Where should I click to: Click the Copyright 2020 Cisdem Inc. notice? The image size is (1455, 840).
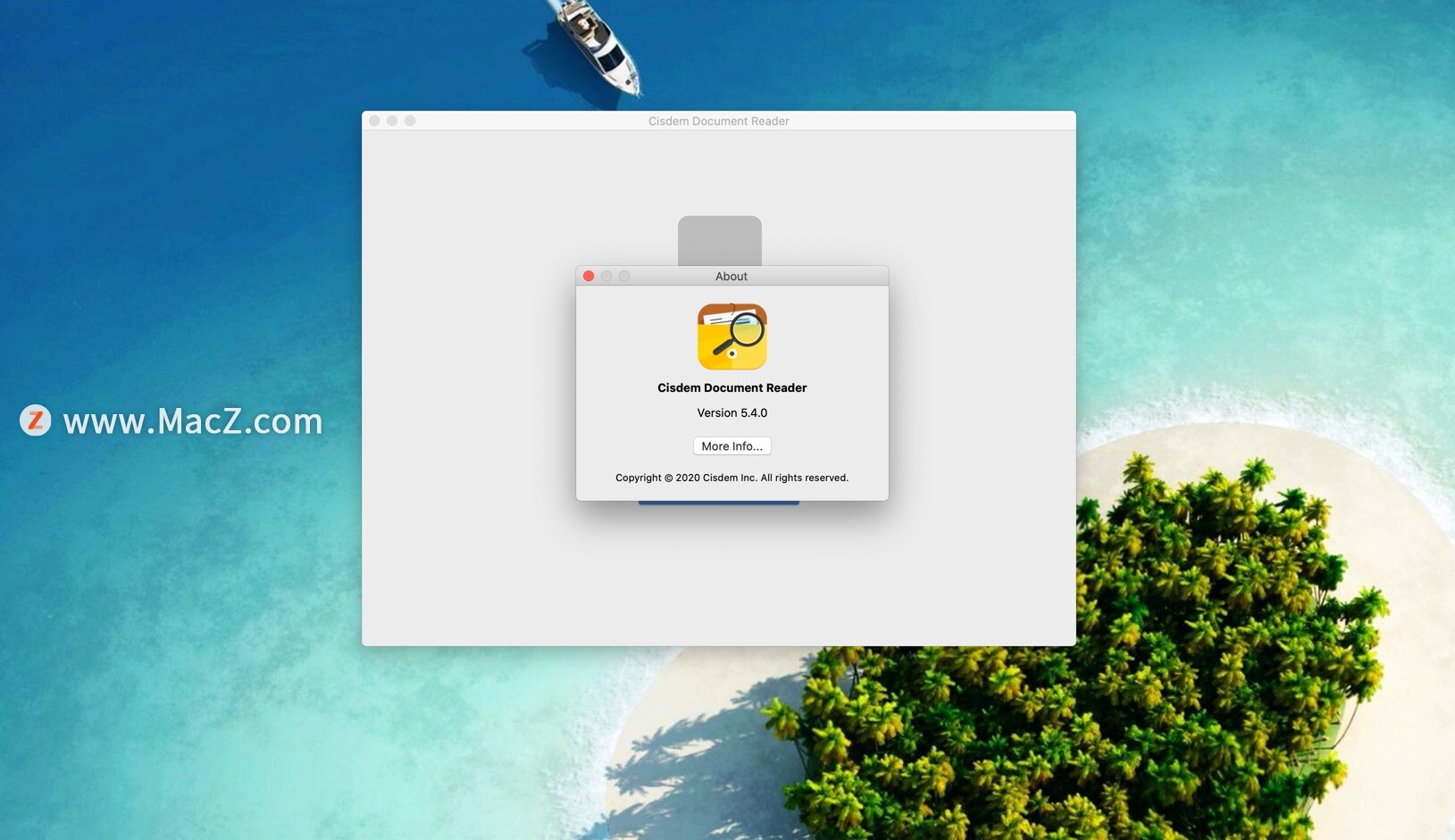click(732, 478)
